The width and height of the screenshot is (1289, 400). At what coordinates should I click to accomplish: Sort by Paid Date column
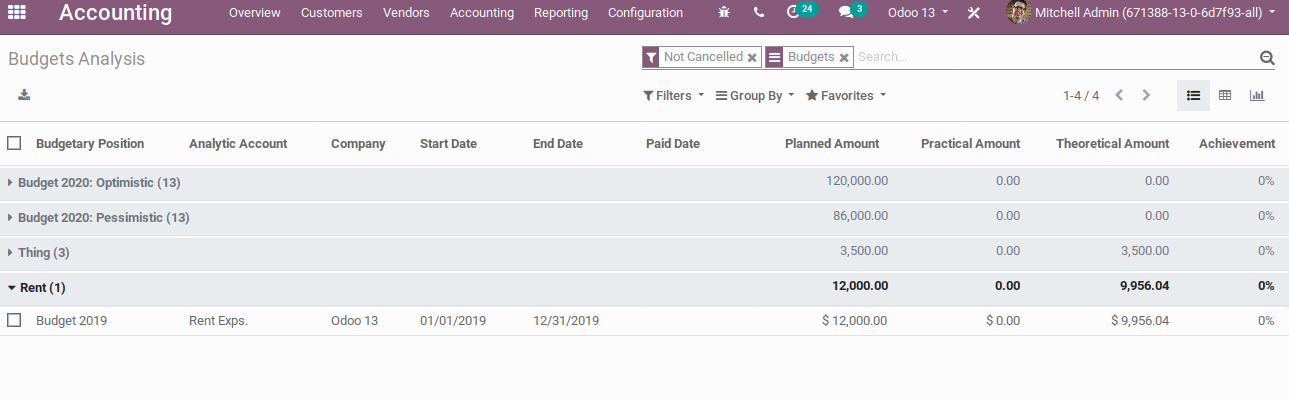(x=673, y=144)
